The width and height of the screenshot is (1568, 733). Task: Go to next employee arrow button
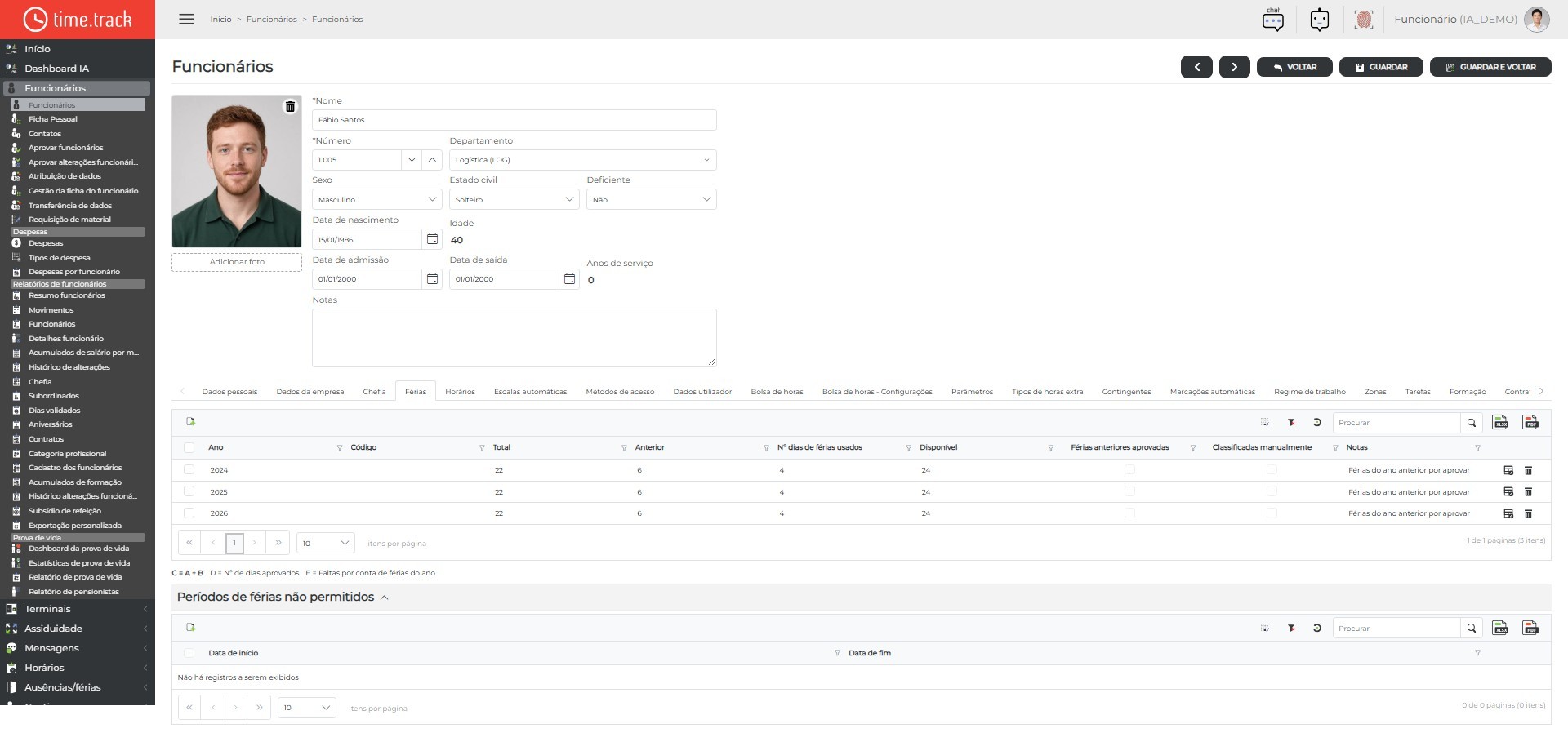coord(1234,67)
